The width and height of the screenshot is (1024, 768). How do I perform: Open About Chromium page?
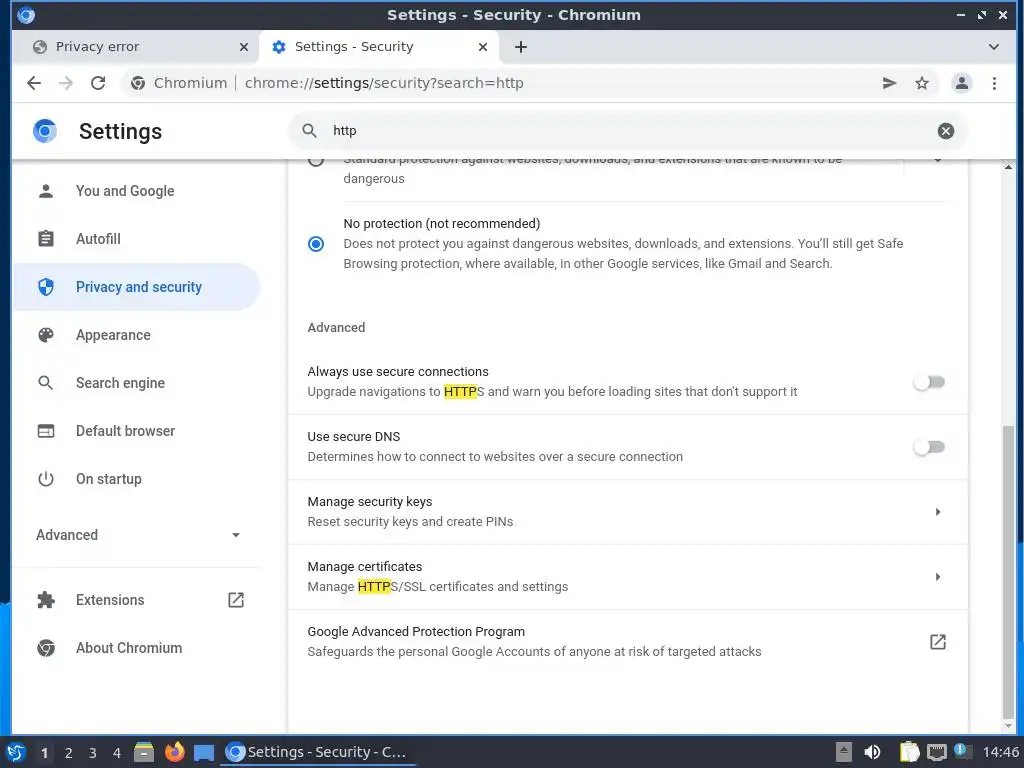[136, 648]
